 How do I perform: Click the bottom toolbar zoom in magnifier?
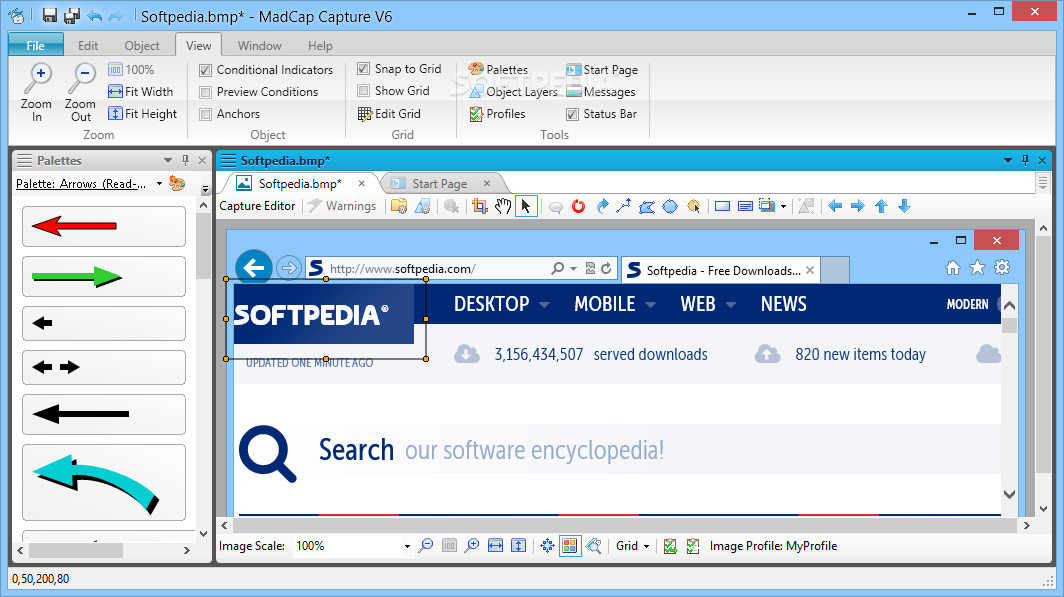tap(472, 545)
